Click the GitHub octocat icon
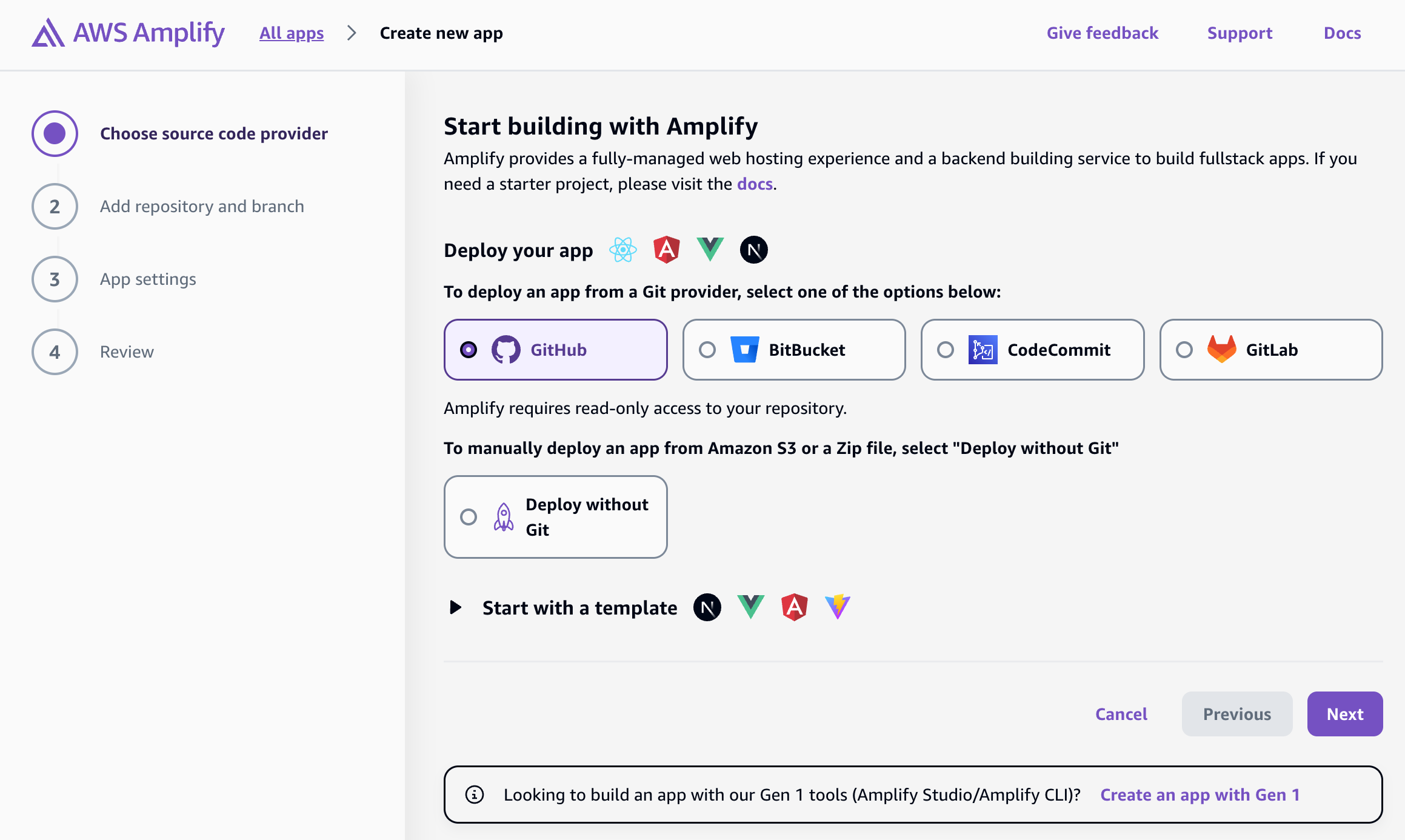 tap(506, 350)
